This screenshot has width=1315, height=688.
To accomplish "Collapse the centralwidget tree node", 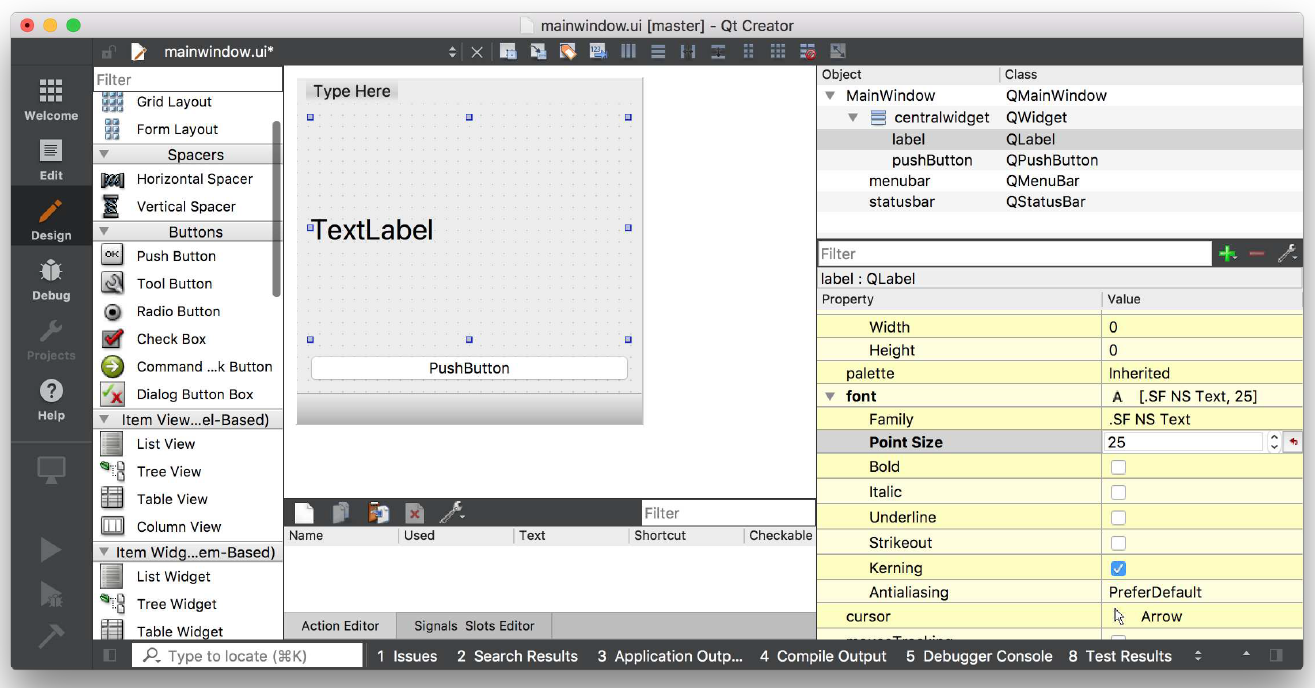I will (x=853, y=117).
